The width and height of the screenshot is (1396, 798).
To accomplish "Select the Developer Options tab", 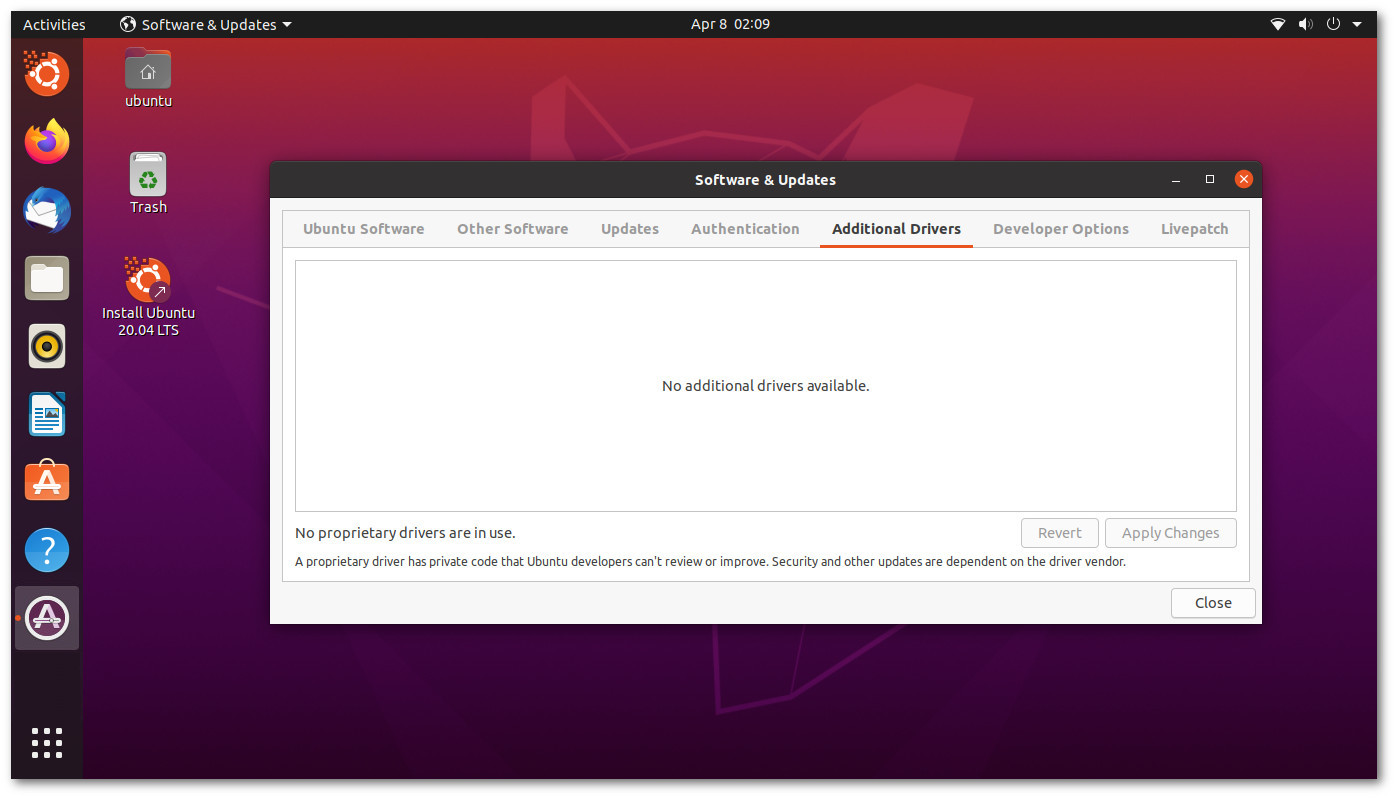I will [1060, 229].
